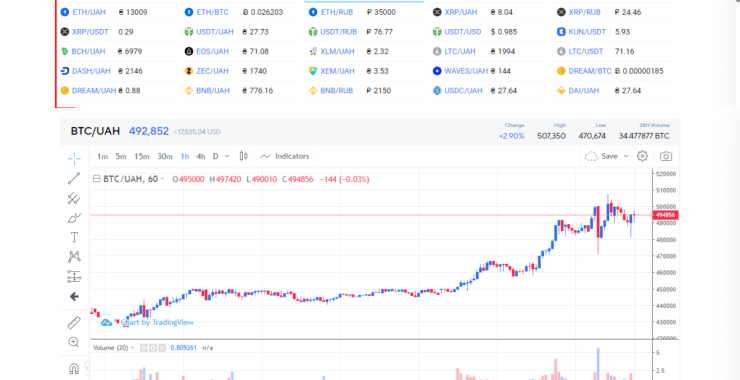This screenshot has height=380, width=740.
Task: Click the BCH/UAH coin icon
Action: [x=64, y=51]
